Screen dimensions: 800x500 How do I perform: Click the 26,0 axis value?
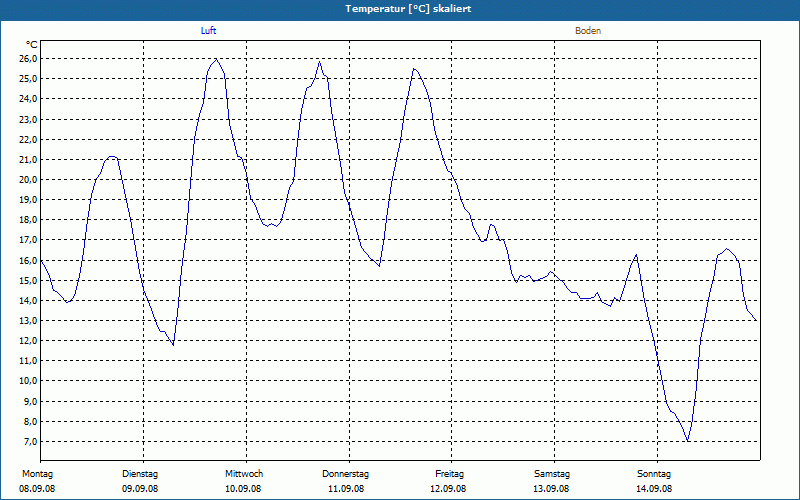[29, 59]
